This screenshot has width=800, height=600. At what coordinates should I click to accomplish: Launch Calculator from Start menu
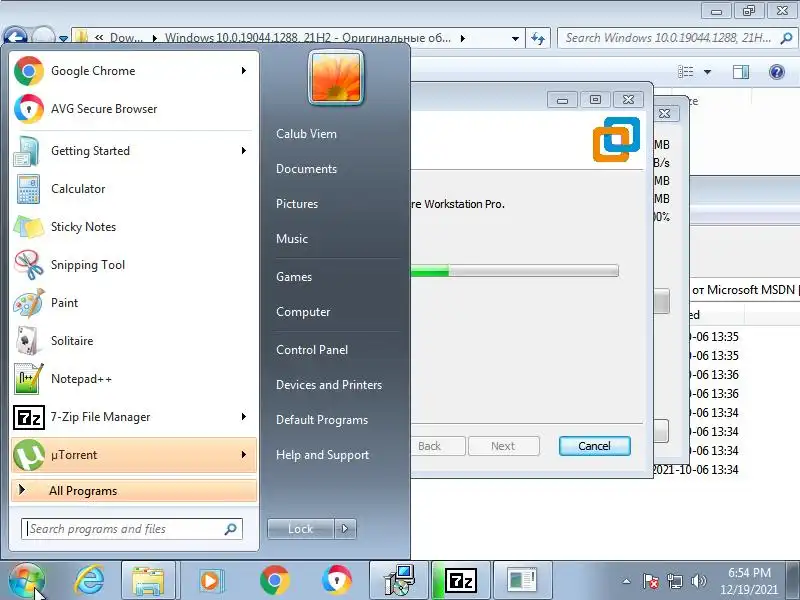(133, 189)
